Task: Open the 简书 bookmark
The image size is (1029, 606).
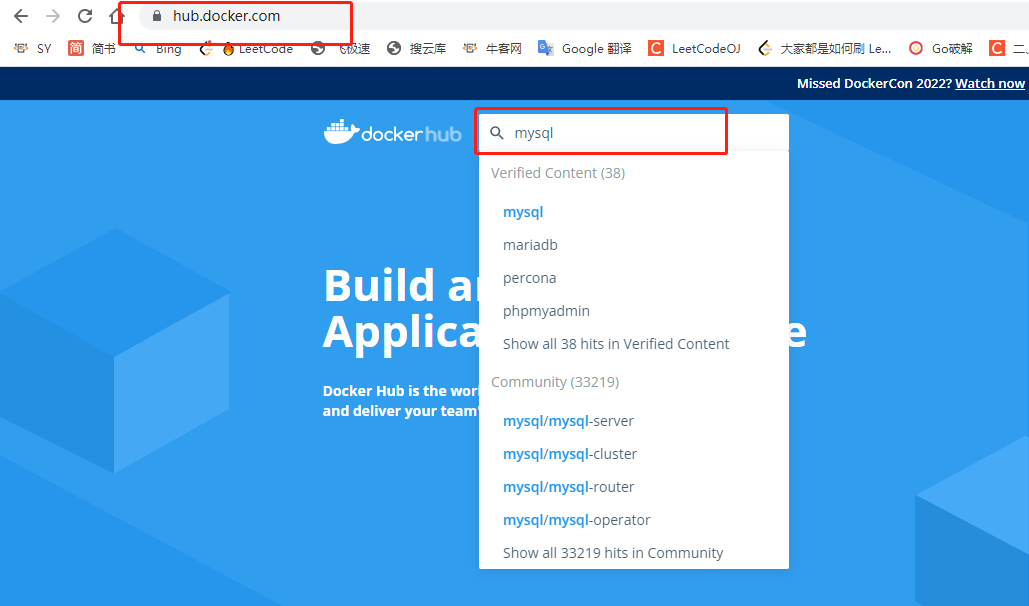Action: tap(92, 49)
